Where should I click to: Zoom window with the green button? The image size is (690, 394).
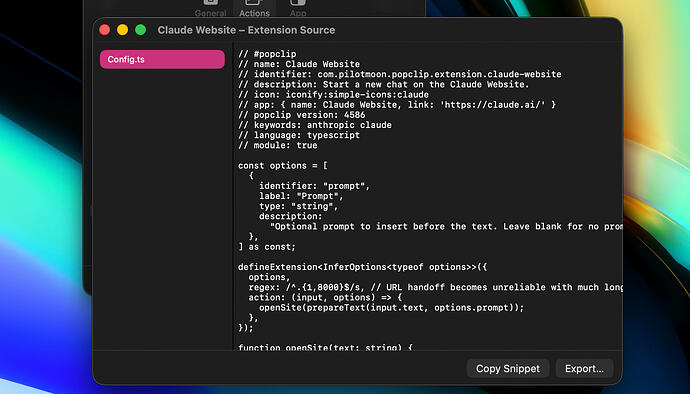[140, 30]
